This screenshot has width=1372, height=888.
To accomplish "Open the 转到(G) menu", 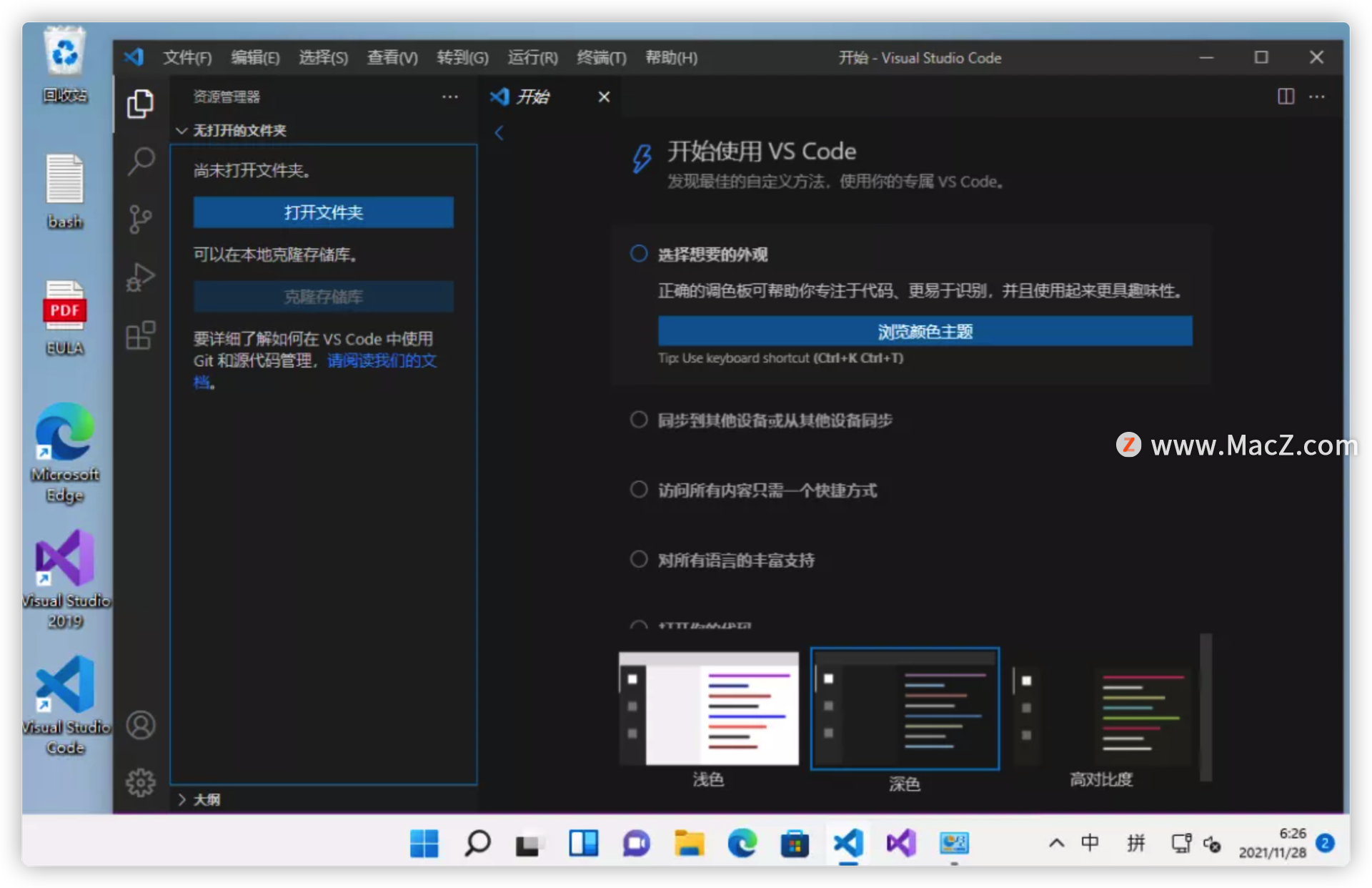I will click(x=462, y=57).
